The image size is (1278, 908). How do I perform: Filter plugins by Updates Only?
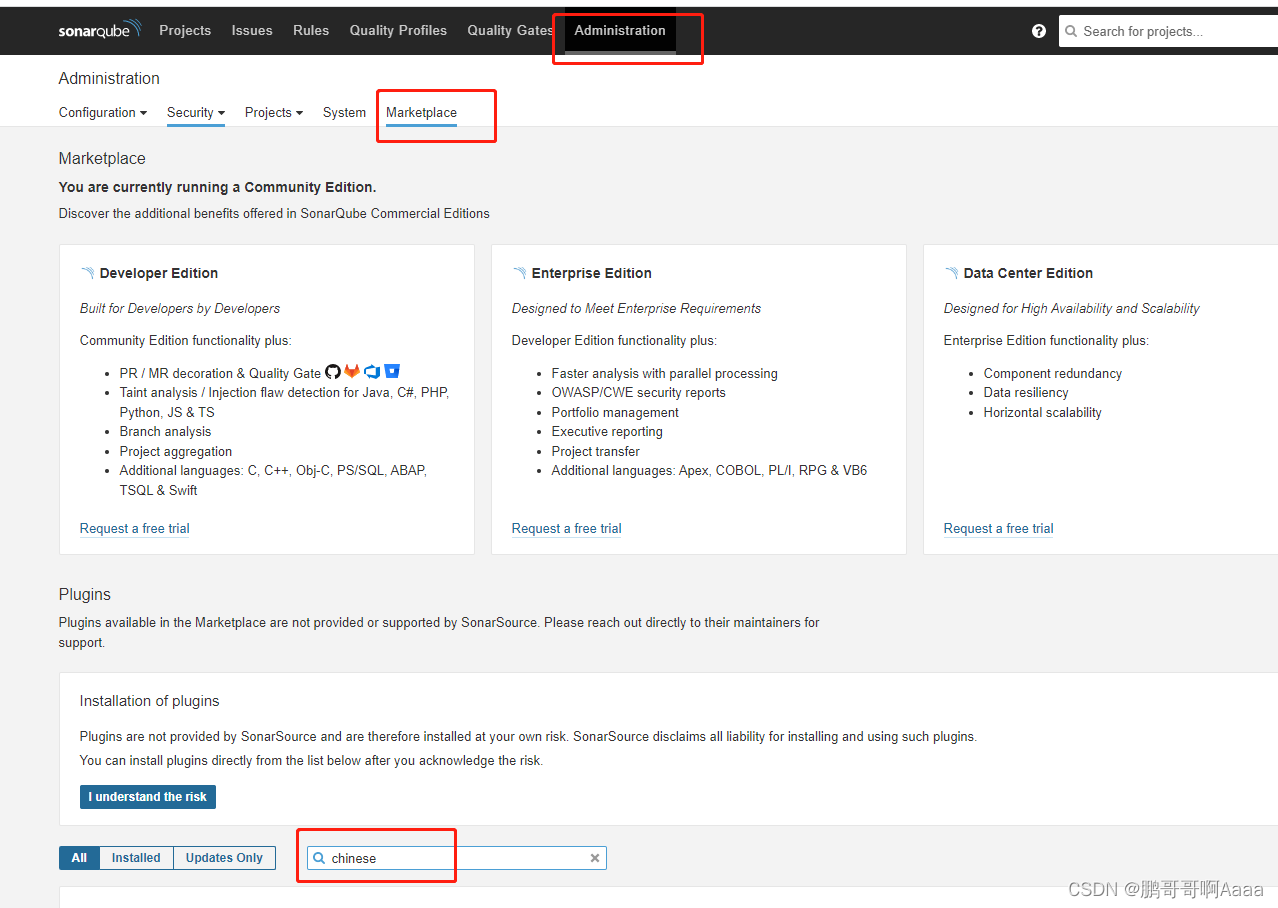(x=224, y=858)
